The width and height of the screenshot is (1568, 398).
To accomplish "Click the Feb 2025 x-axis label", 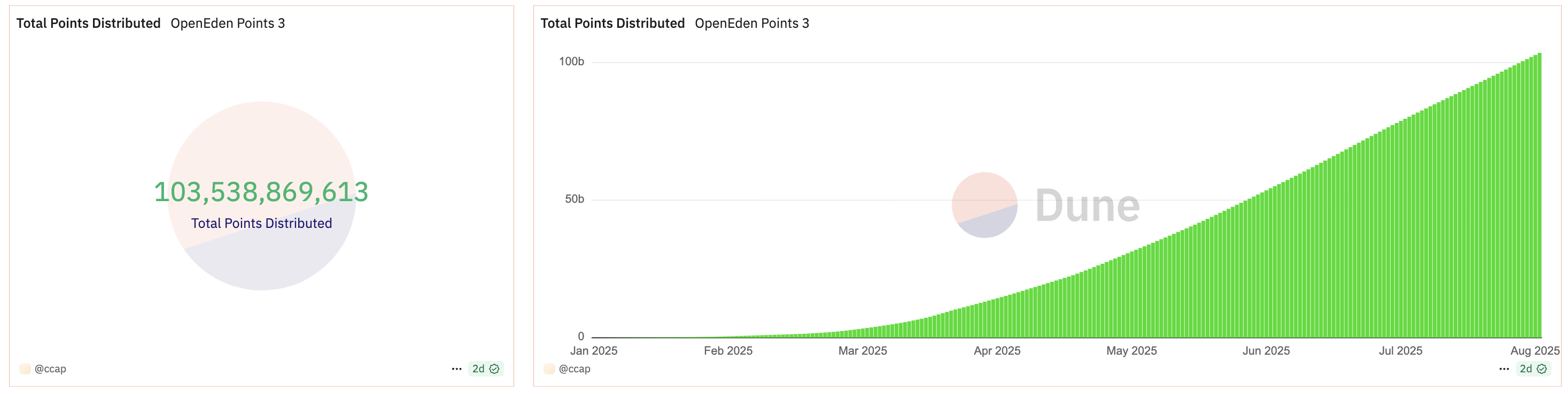I will 728,351.
